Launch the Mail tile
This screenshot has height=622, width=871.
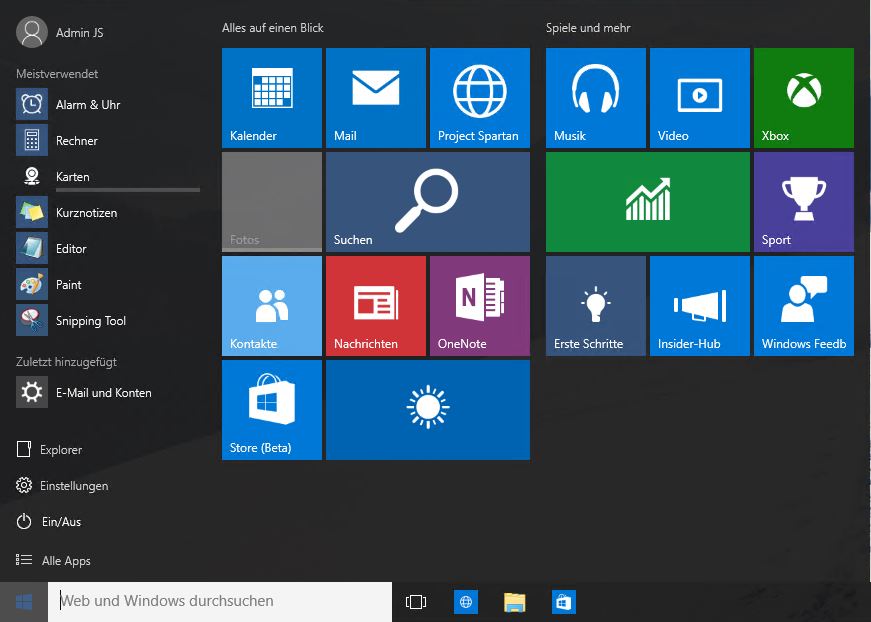[x=375, y=98]
